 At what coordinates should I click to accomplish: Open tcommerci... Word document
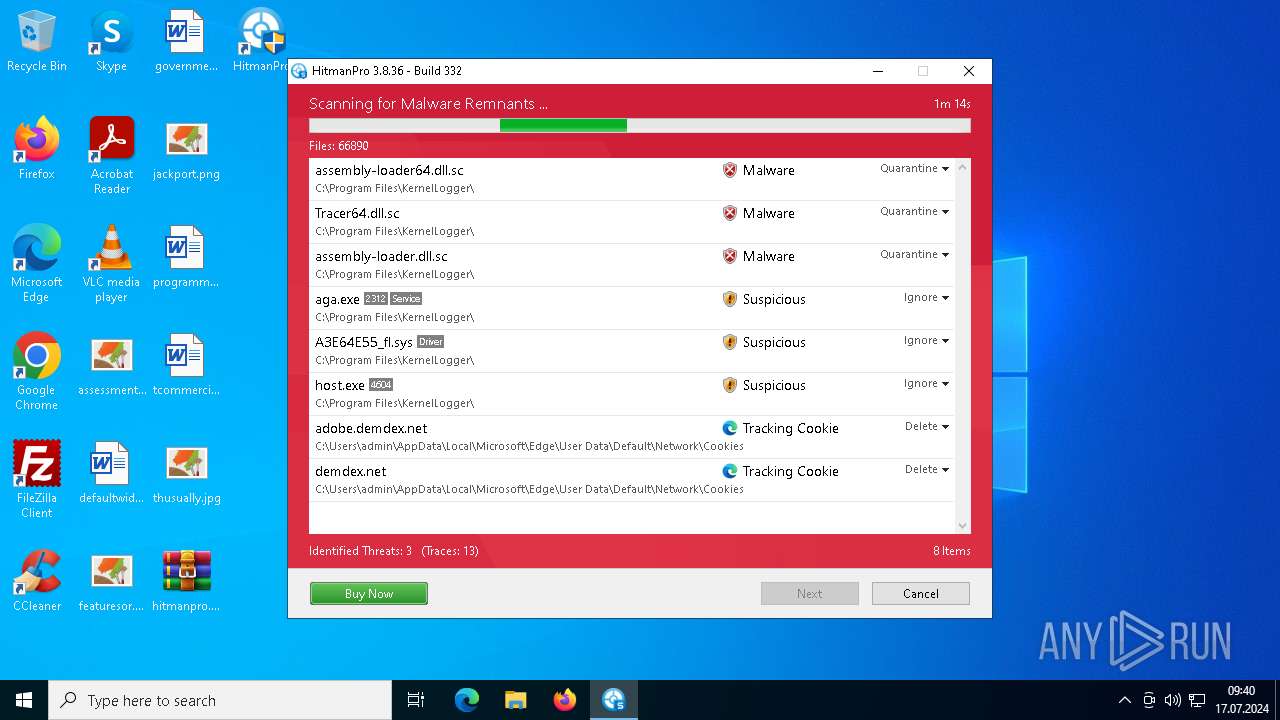point(186,365)
